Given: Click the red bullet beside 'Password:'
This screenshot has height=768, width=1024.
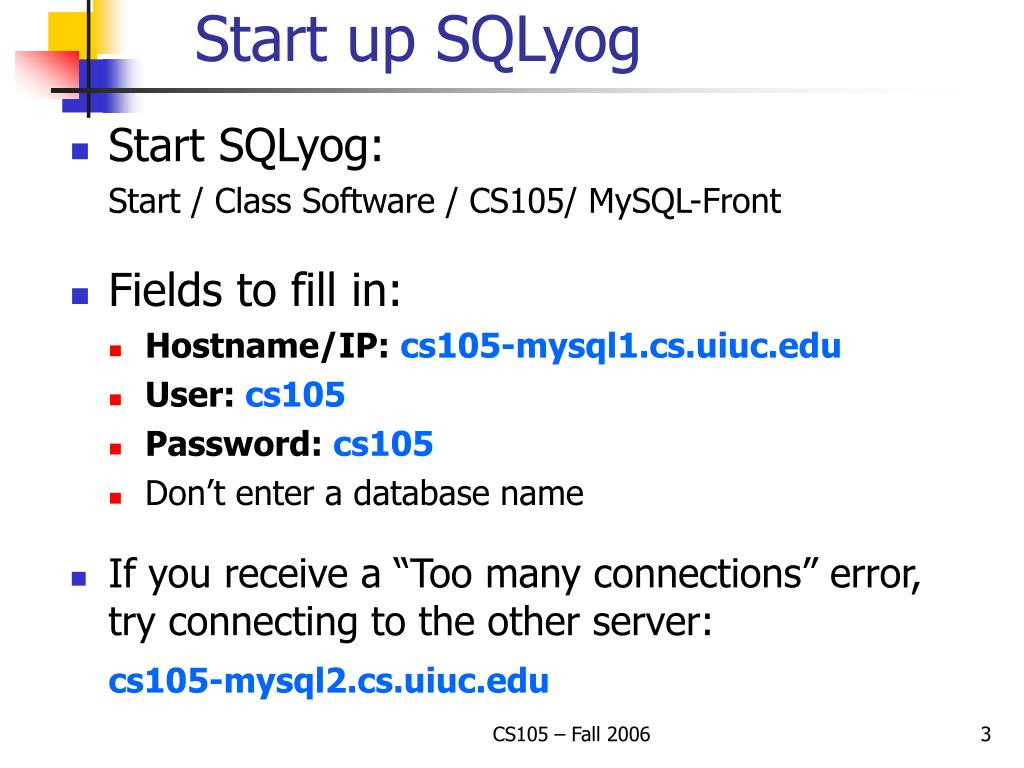Looking at the screenshot, I should pyautogui.click(x=116, y=449).
